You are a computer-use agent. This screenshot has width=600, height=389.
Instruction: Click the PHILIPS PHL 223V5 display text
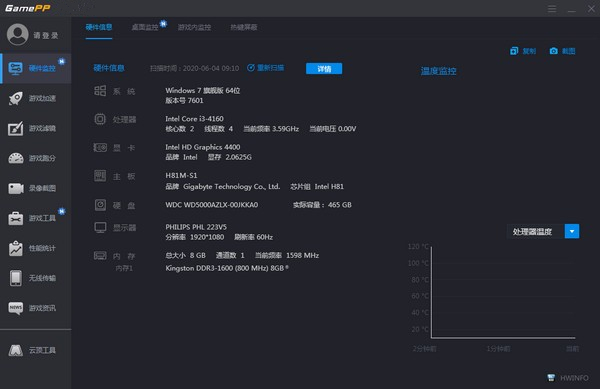click(196, 227)
